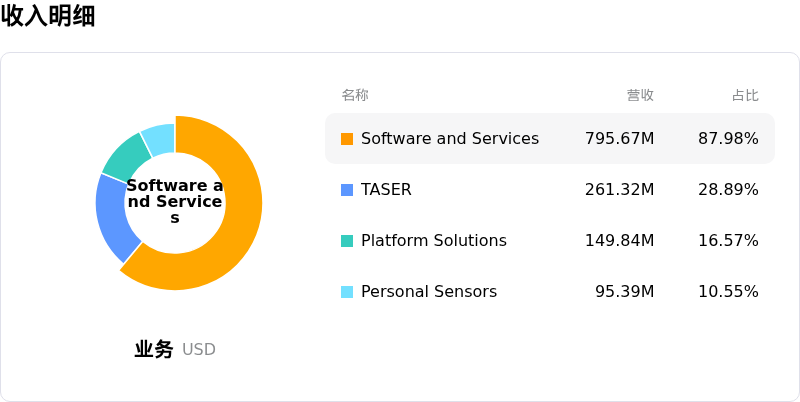
Task: Select the Personal Sensors row
Action: pos(550,292)
